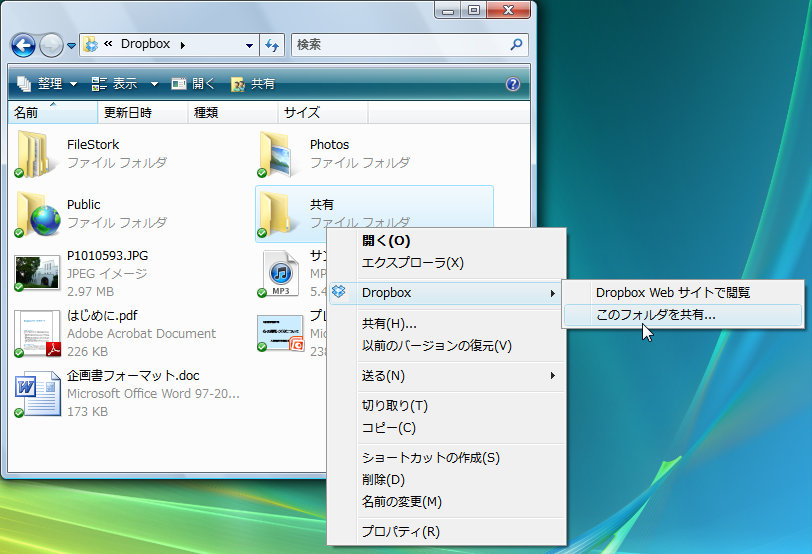
Task: Click the greyed Forward navigation arrow
Action: point(51,46)
